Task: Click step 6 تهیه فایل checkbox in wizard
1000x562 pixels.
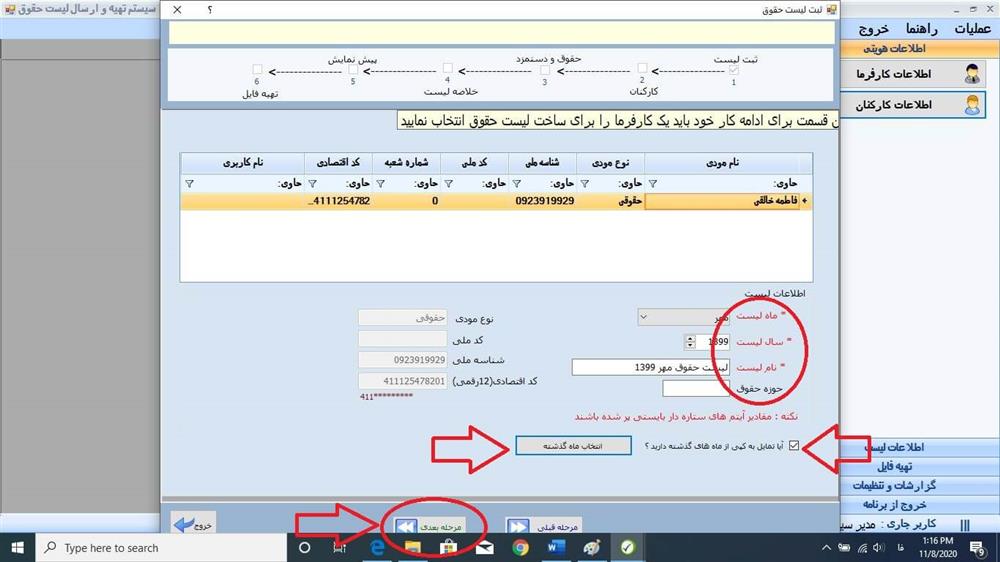Action: click(x=258, y=69)
